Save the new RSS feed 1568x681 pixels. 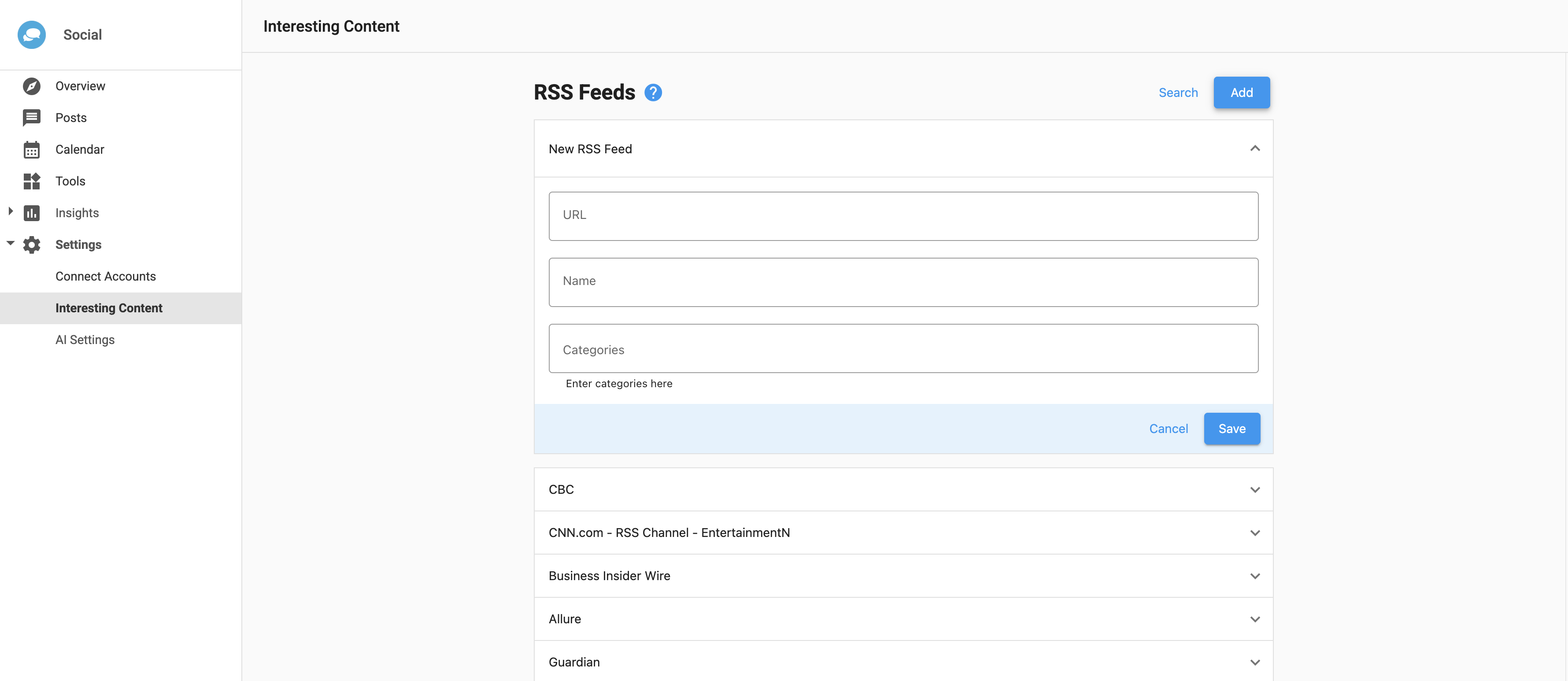click(1231, 429)
